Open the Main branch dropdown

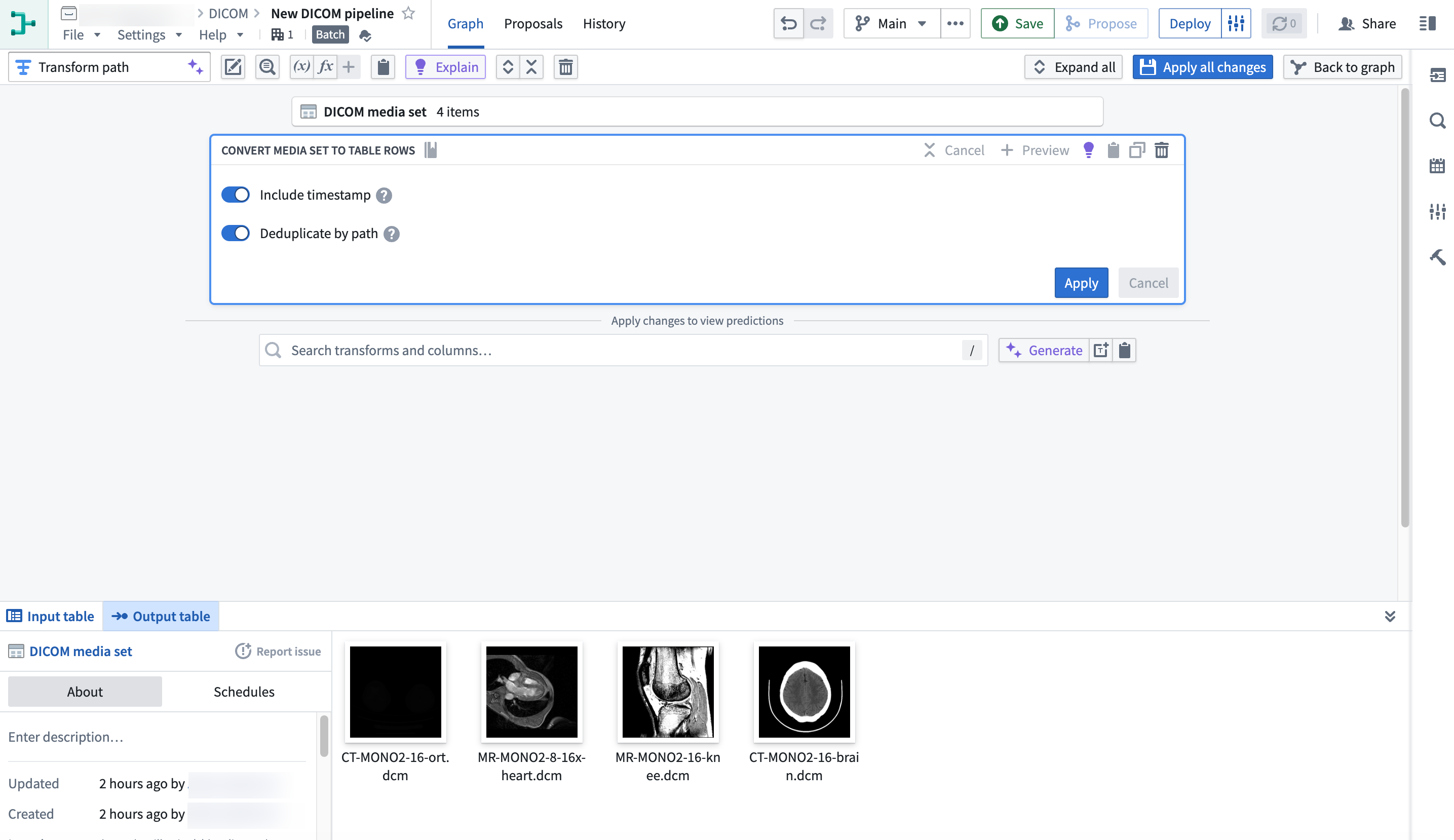[892, 24]
